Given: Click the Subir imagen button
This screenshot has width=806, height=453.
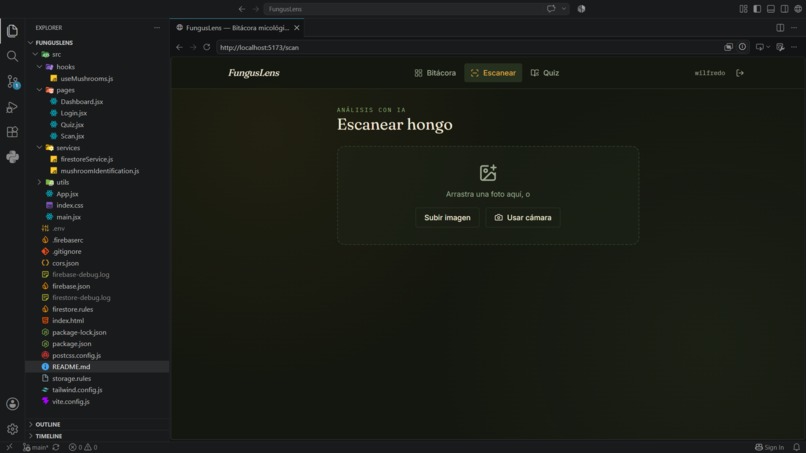Looking at the screenshot, I should [x=447, y=218].
